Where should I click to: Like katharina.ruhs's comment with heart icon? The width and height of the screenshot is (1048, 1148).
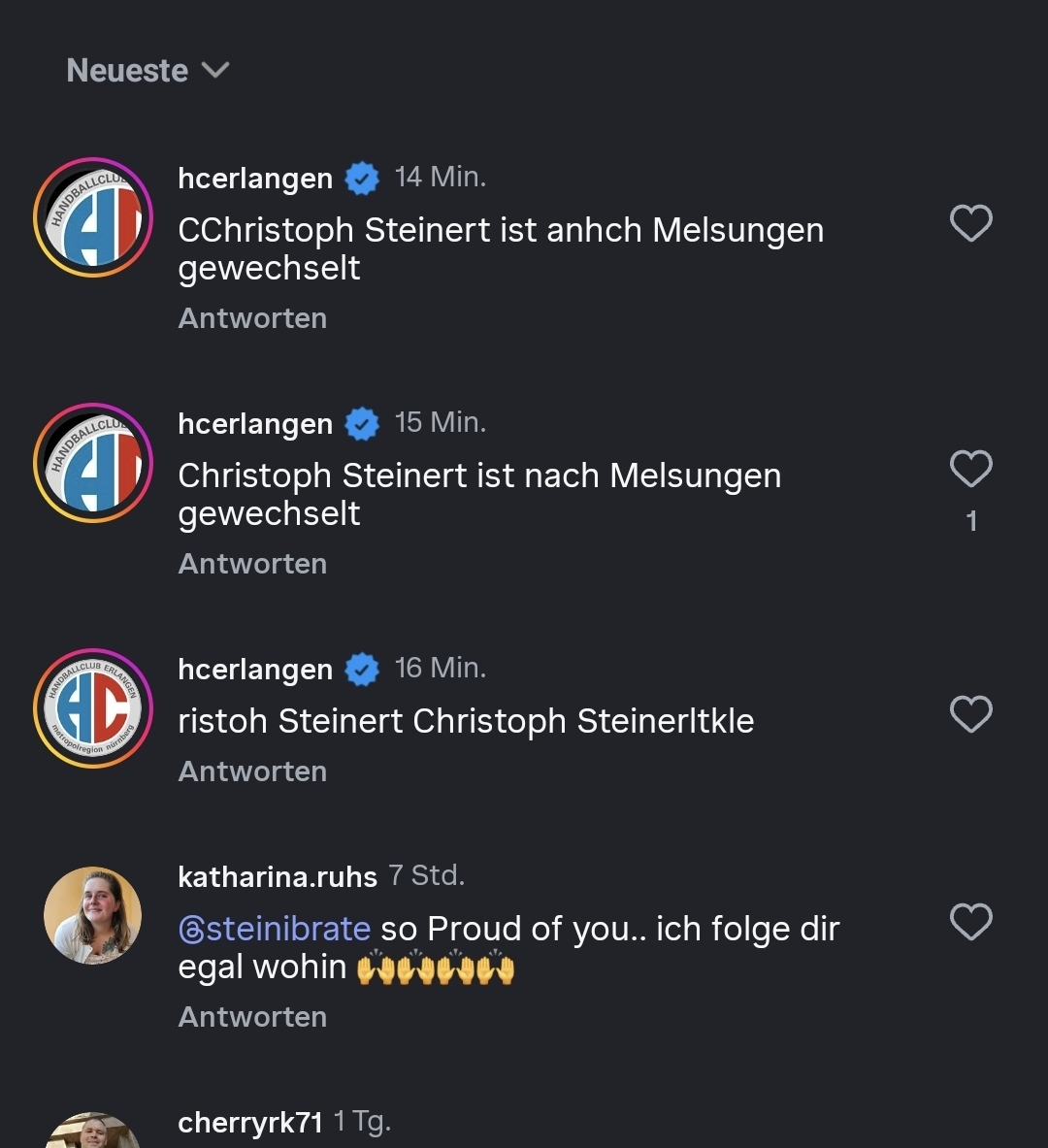click(970, 922)
